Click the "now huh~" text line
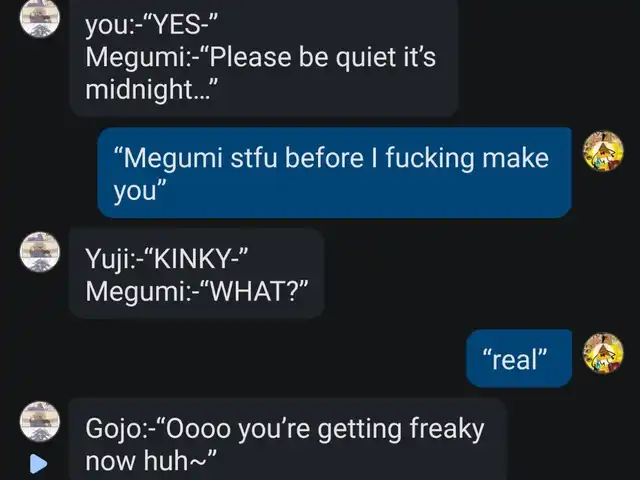The height and width of the screenshot is (480, 640). tap(151, 460)
